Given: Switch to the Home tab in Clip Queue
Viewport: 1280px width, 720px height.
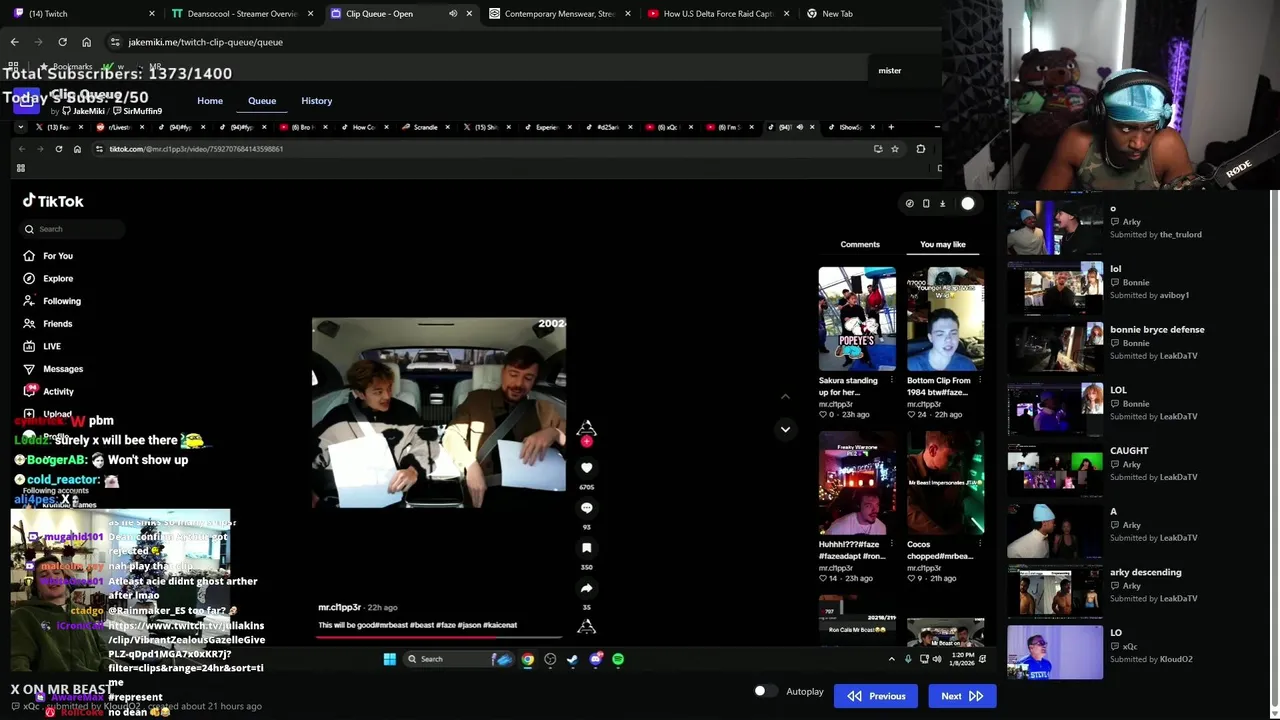Looking at the screenshot, I should pos(210,101).
